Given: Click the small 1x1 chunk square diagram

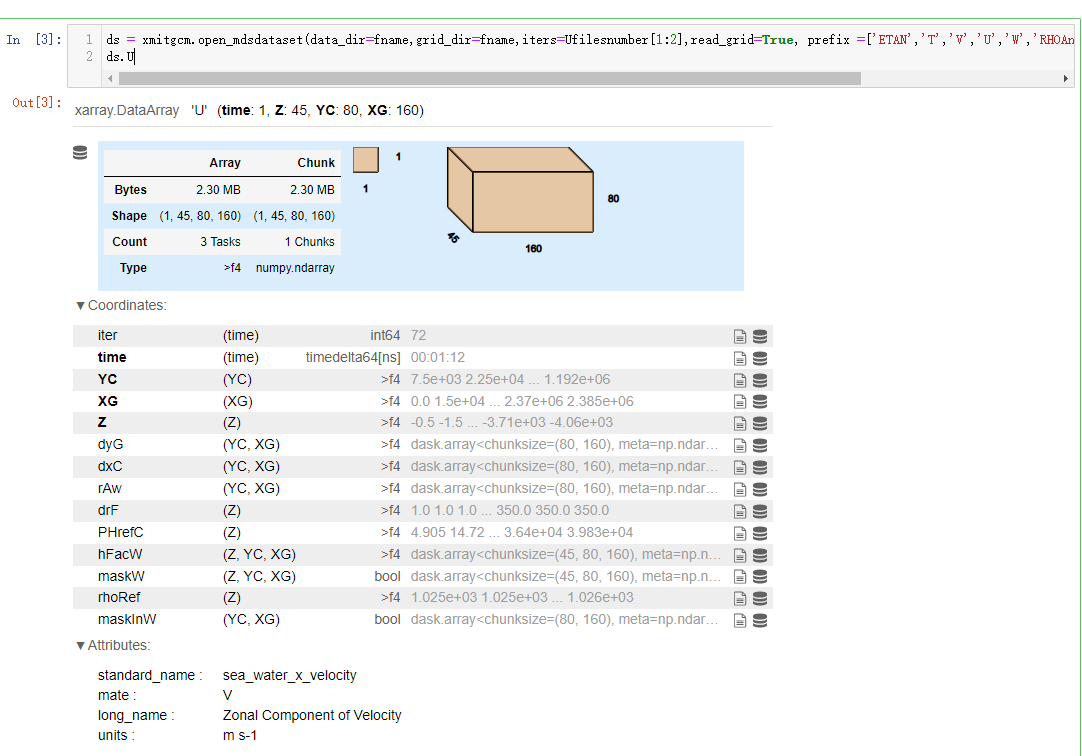Looking at the screenshot, I should [366, 159].
